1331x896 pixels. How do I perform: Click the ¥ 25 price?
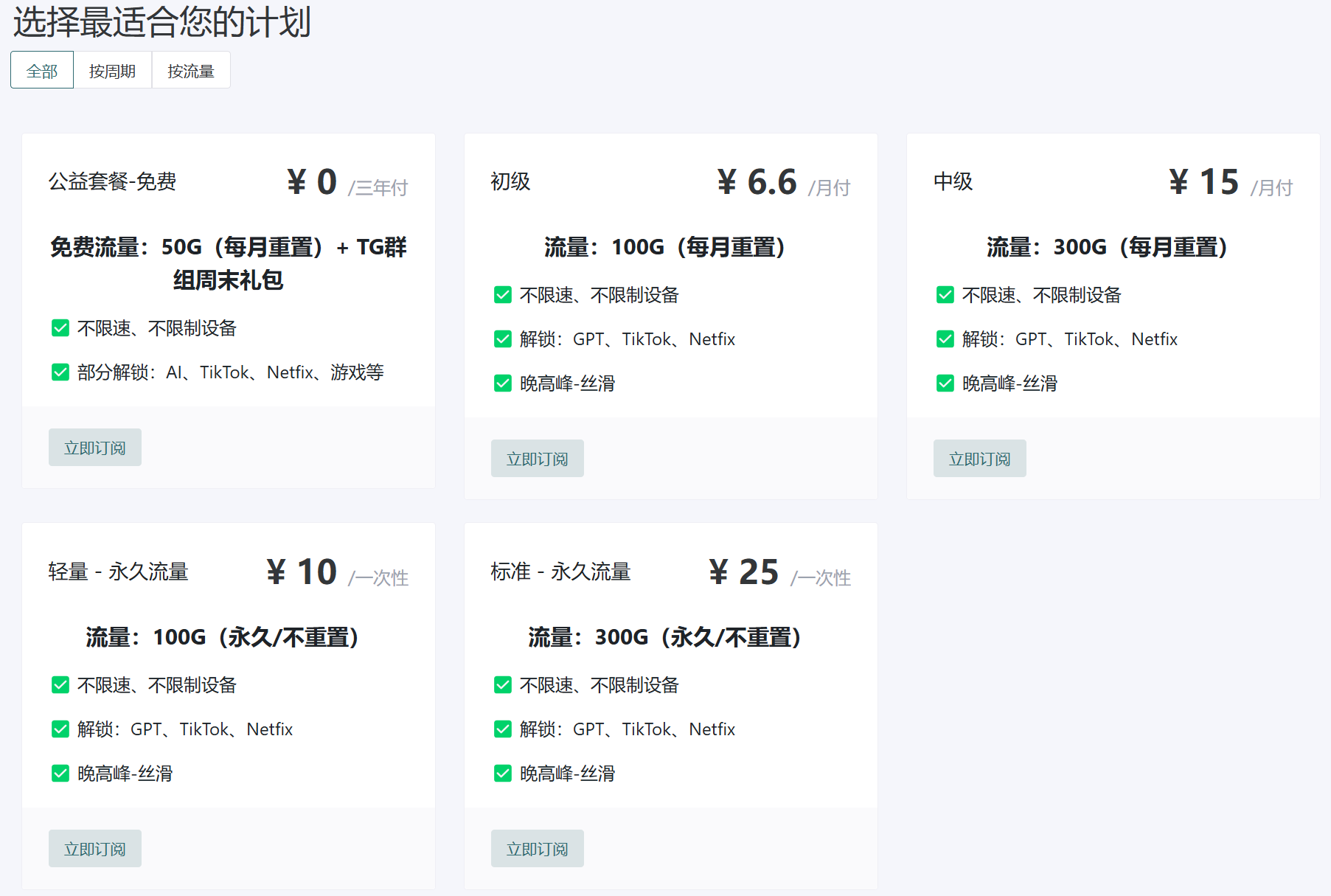[744, 572]
